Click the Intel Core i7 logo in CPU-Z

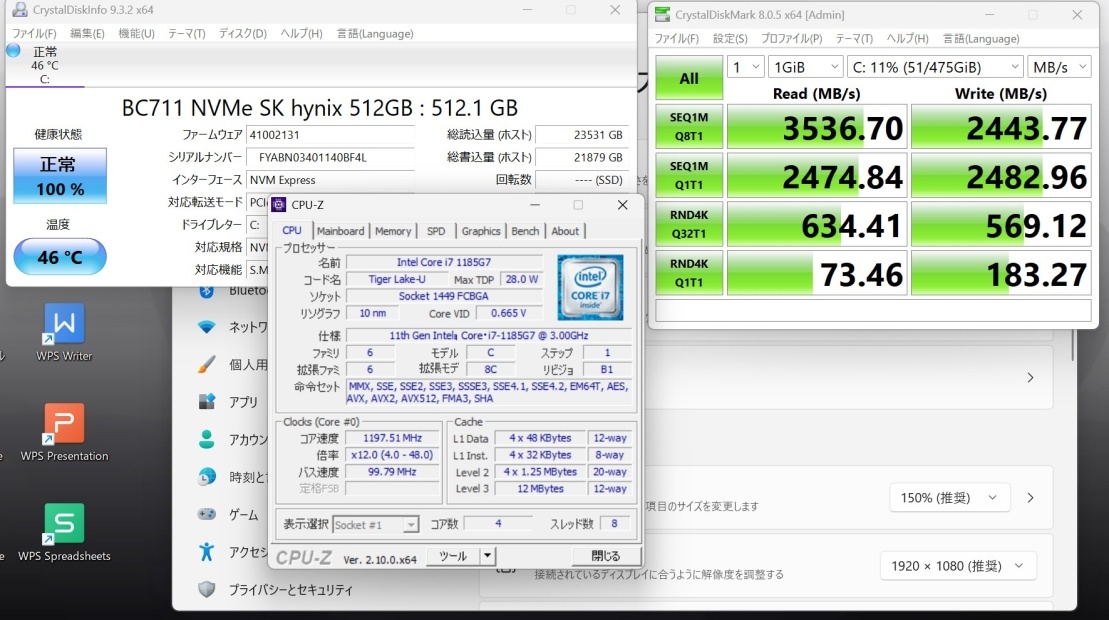coord(591,288)
